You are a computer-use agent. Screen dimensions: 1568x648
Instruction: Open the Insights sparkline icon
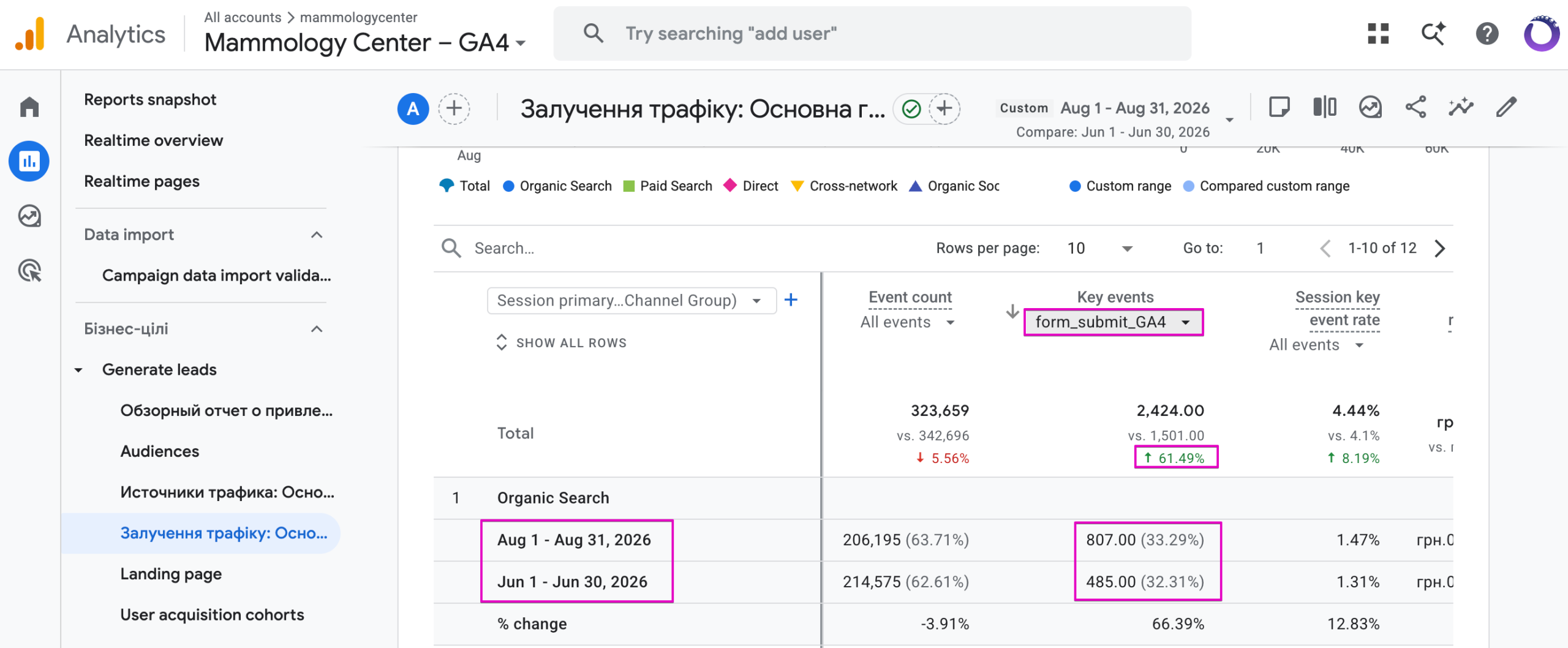(x=1461, y=107)
